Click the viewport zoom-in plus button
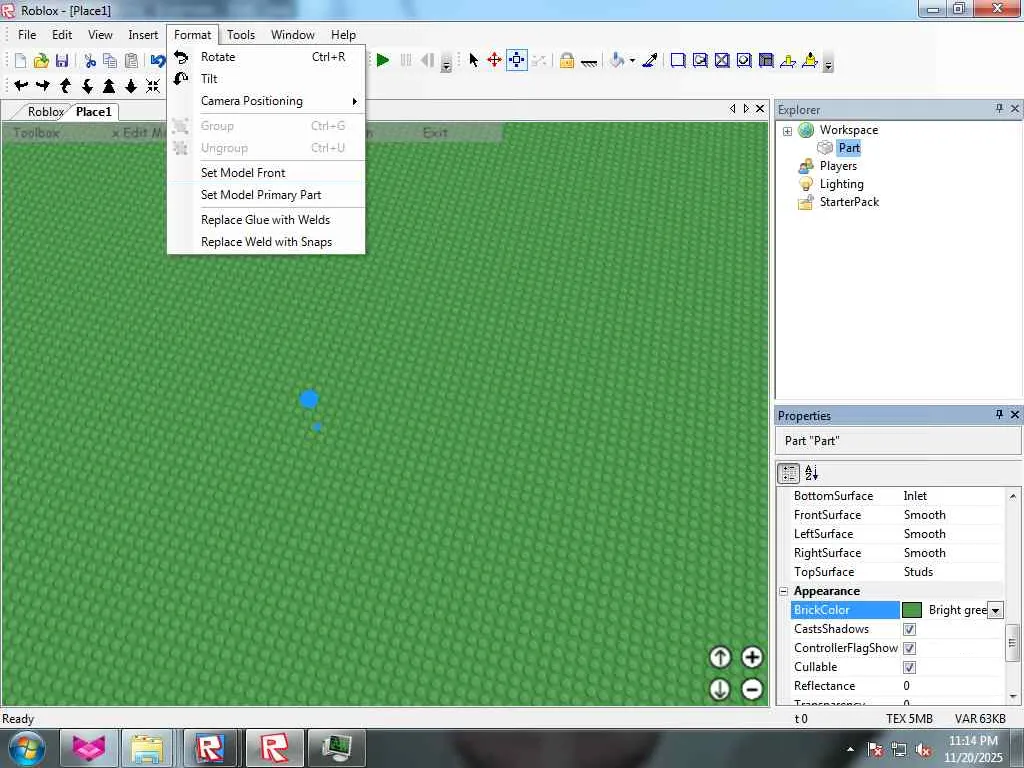The width and height of the screenshot is (1024, 768). tap(752, 658)
